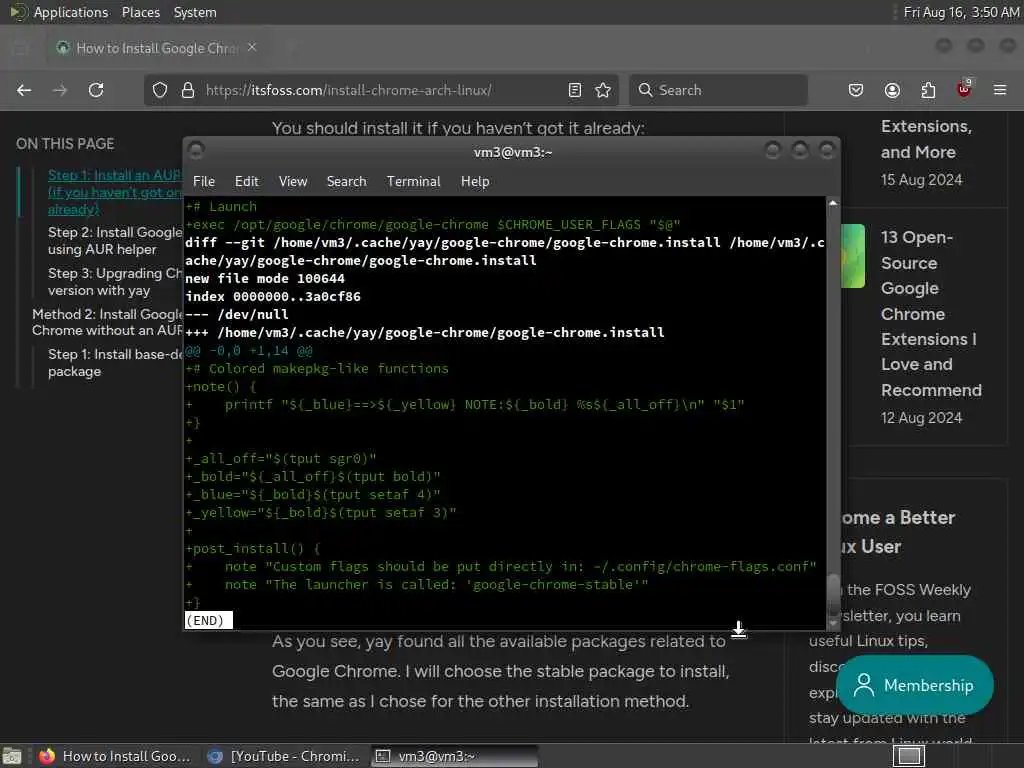Click the workspace switcher in bottom panel
Image resolution: width=1024 pixels, height=768 pixels.
[x=909, y=756]
